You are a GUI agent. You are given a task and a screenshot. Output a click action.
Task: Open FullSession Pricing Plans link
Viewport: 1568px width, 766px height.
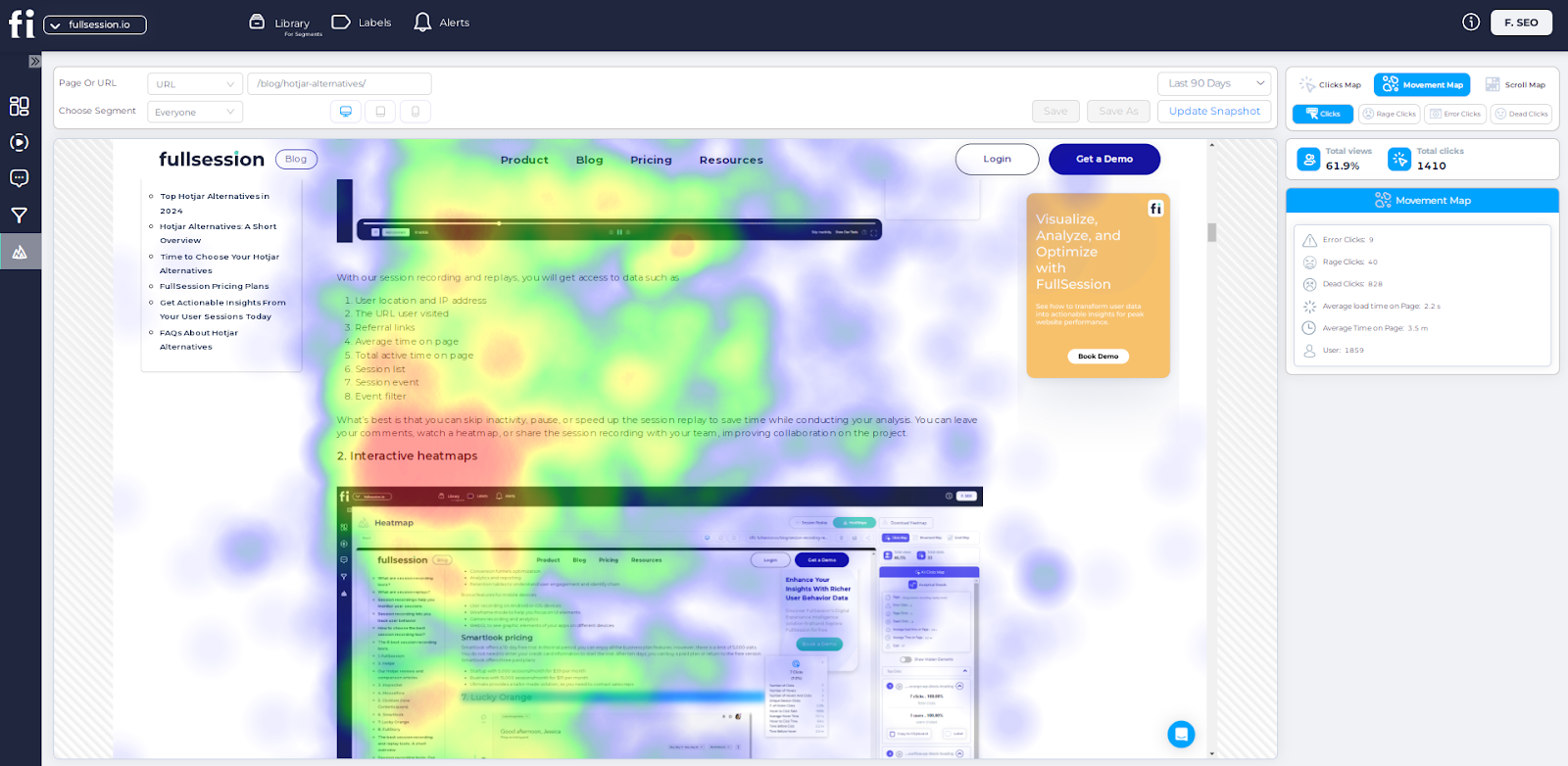point(214,286)
